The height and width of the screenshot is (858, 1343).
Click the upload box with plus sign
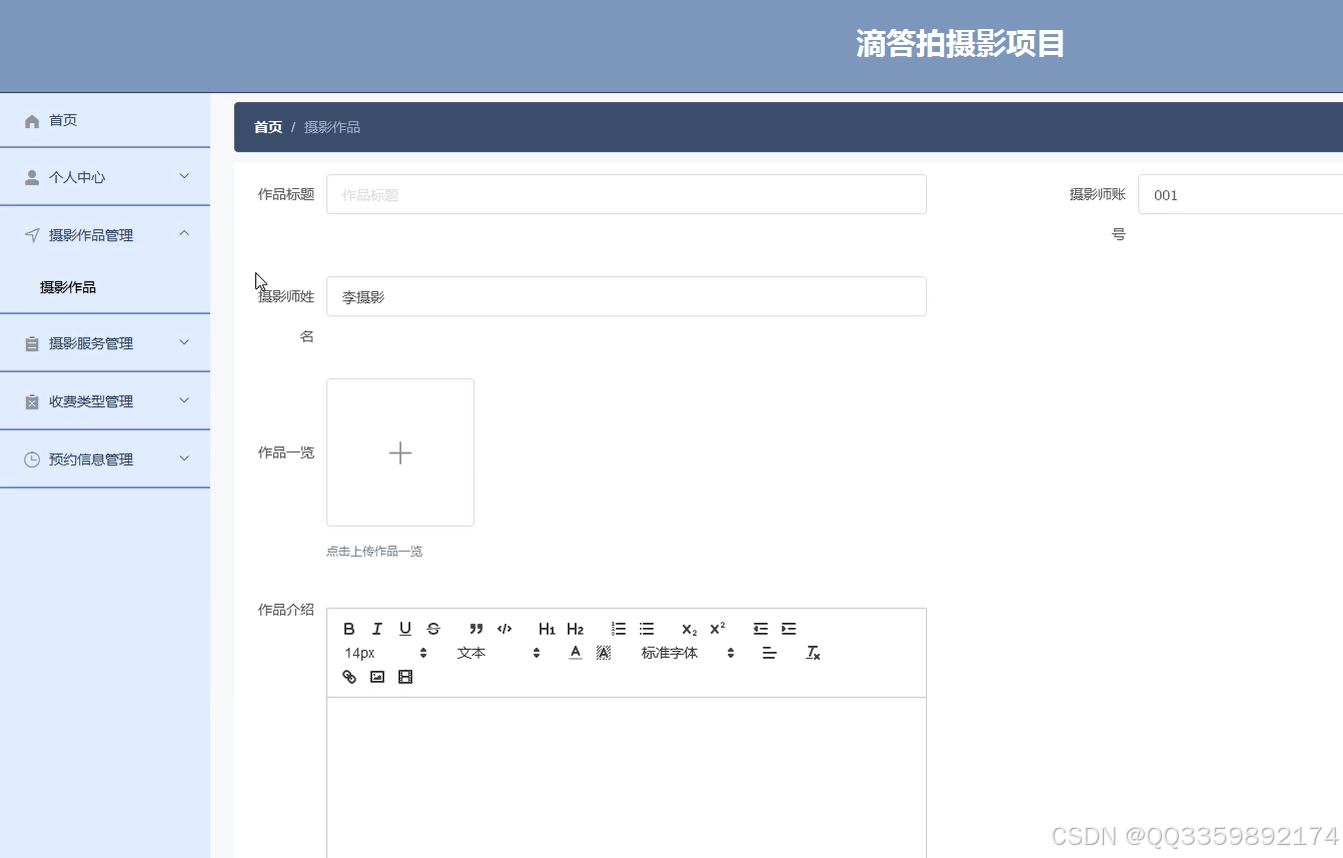pyautogui.click(x=400, y=452)
